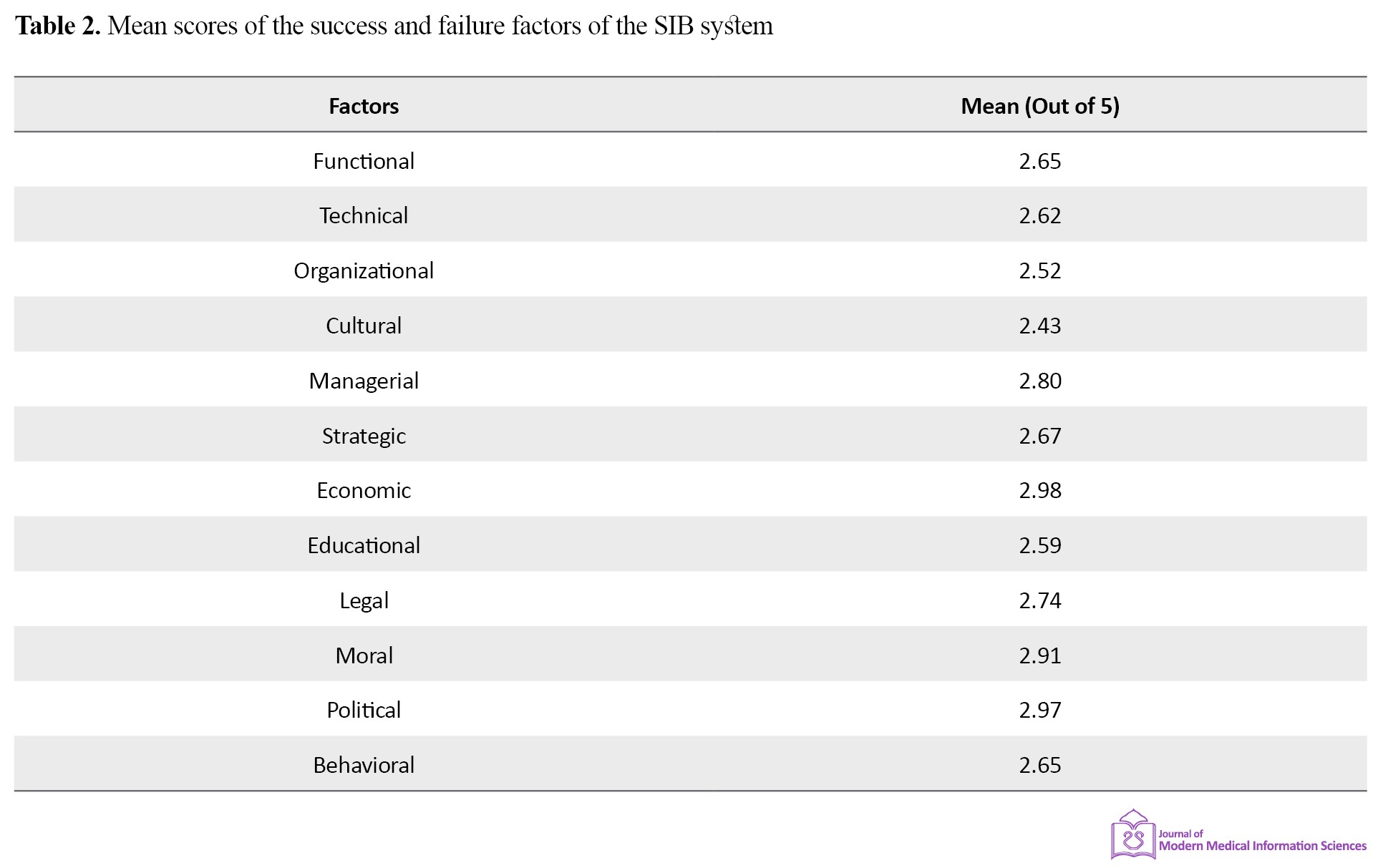Click the Behavioral row label
1378x868 pixels.
coord(364,765)
